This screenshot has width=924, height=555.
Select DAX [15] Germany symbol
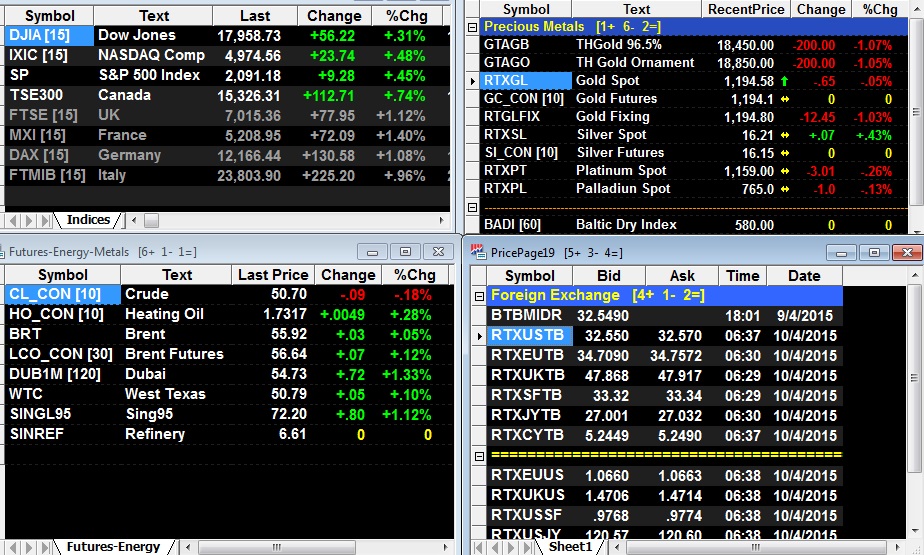tap(50, 156)
